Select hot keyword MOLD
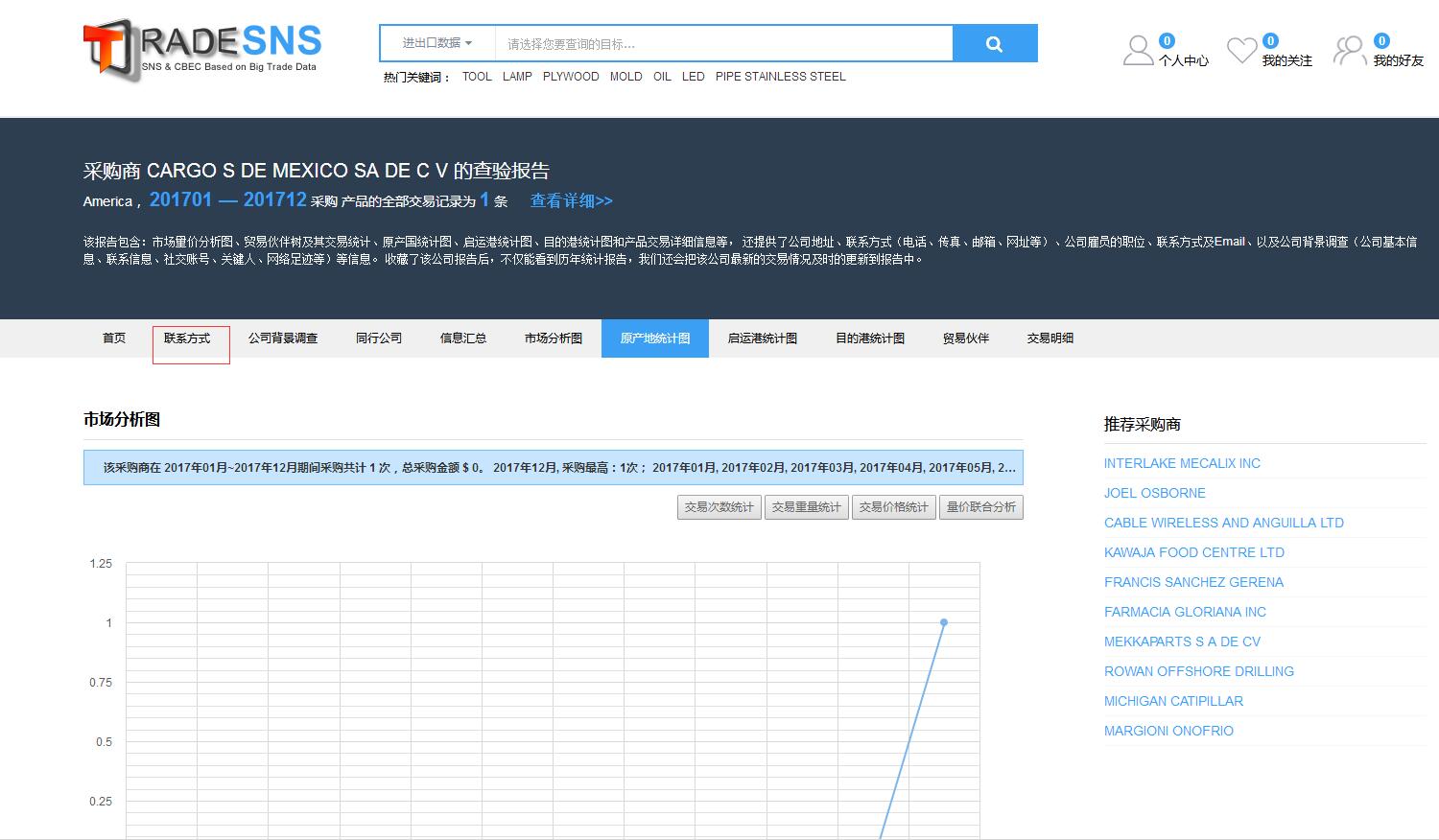Image resolution: width=1439 pixels, height=840 pixels. tap(626, 77)
